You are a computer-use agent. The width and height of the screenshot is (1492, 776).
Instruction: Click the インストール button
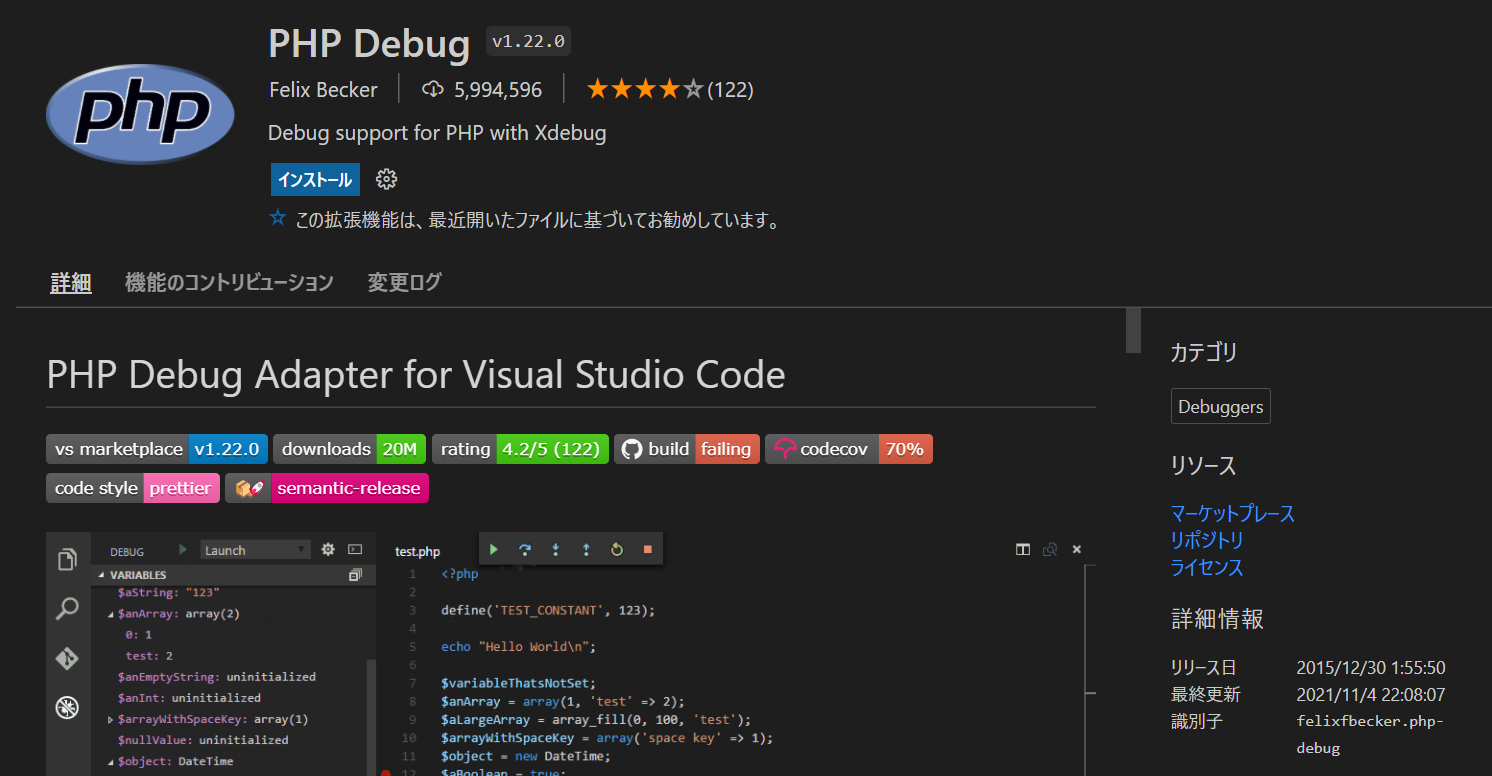point(315,180)
